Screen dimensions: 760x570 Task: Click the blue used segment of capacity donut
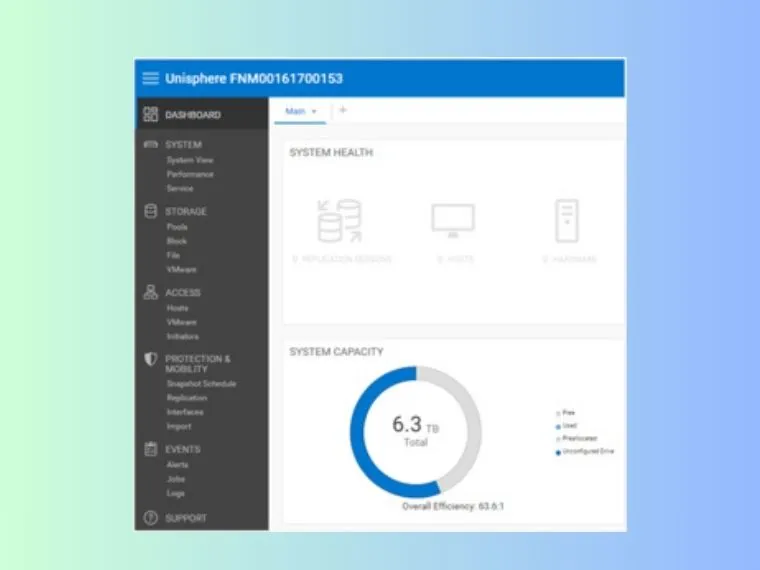pos(358,436)
